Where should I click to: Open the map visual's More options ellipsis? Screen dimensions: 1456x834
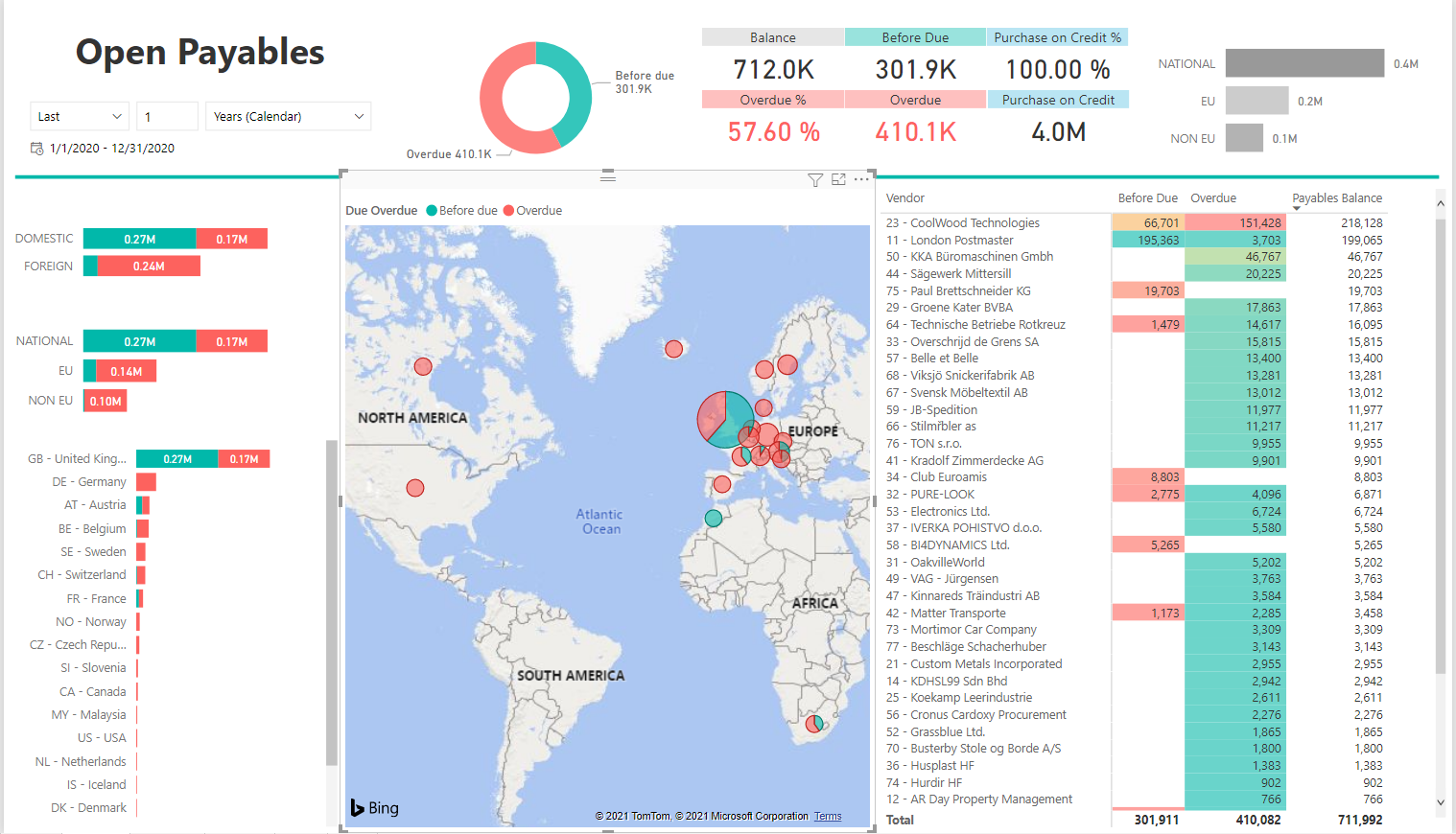[x=861, y=179]
